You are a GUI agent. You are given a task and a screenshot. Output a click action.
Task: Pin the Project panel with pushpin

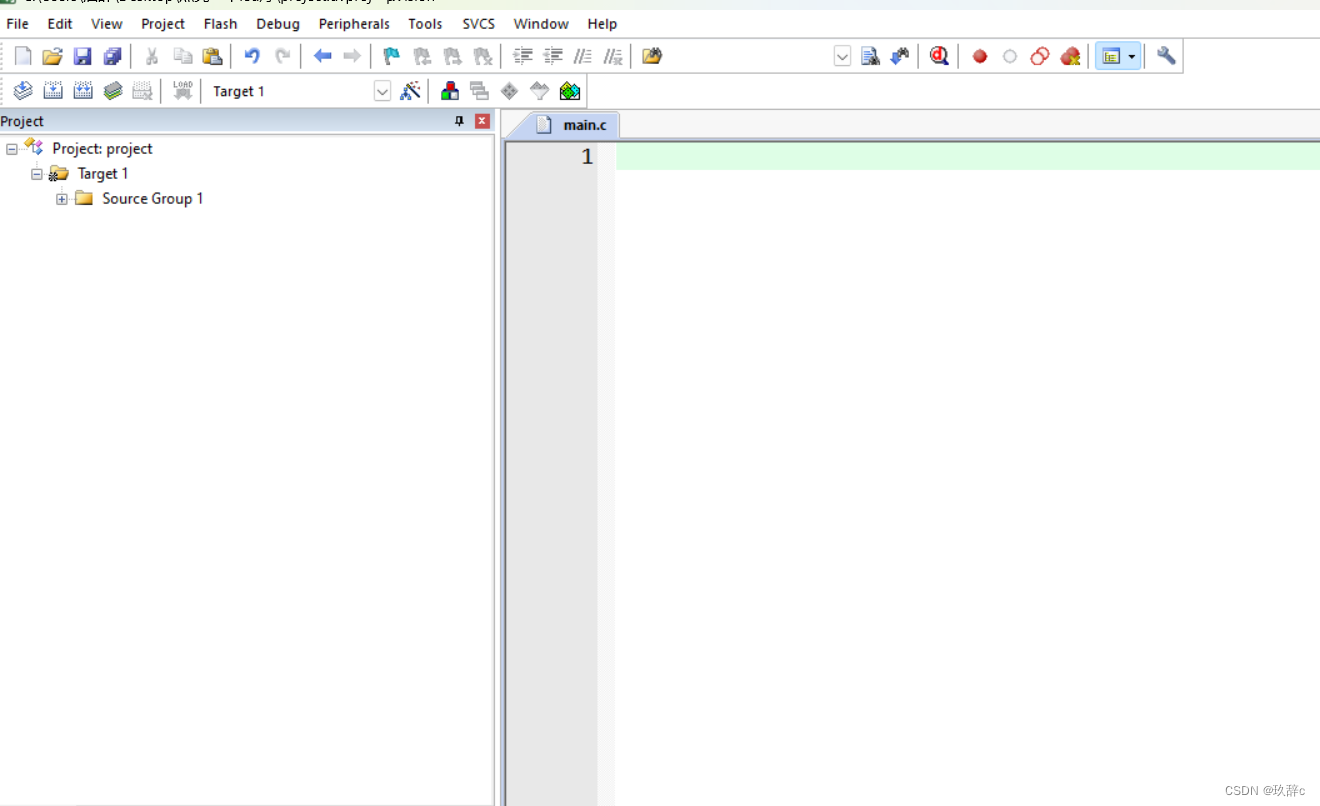coord(460,121)
